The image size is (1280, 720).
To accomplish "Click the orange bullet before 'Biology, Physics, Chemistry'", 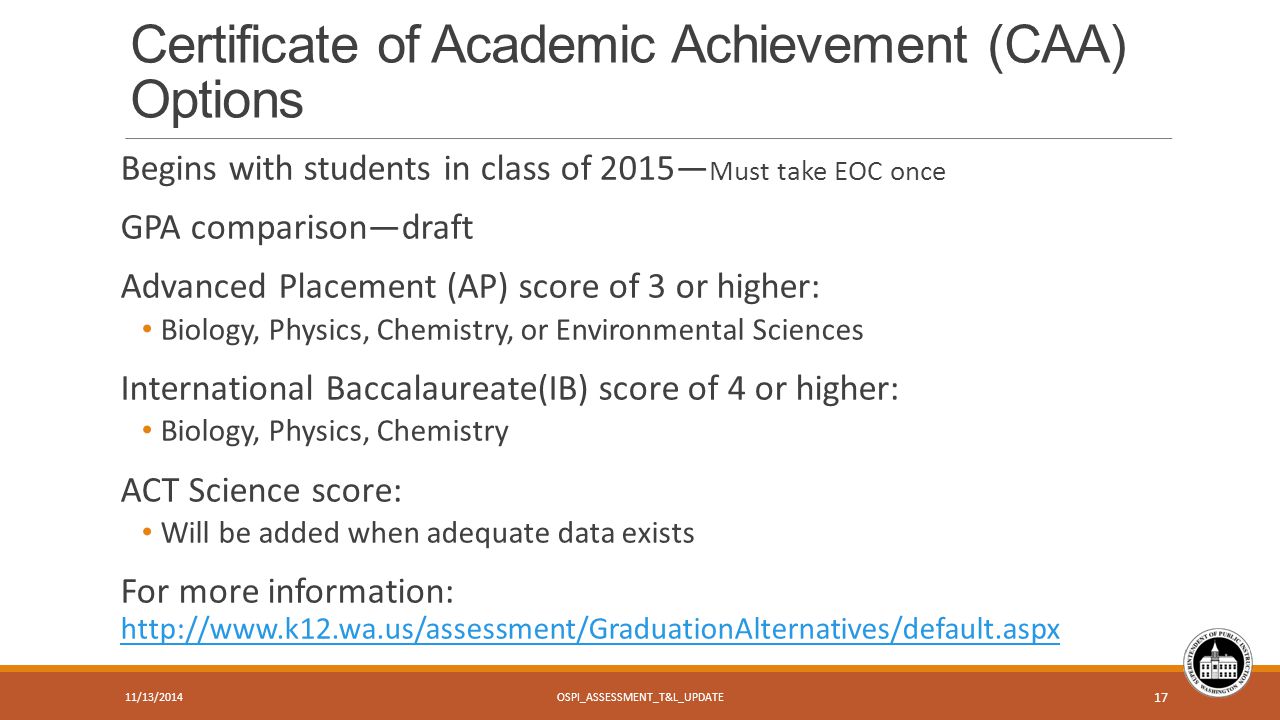I will point(148,431).
